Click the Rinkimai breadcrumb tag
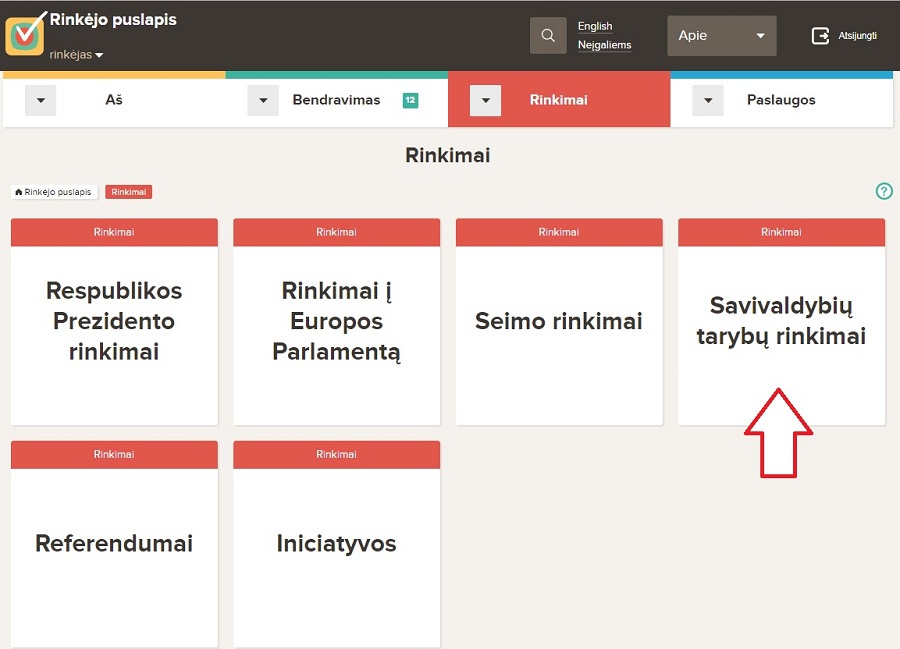This screenshot has height=649, width=900. (129, 192)
